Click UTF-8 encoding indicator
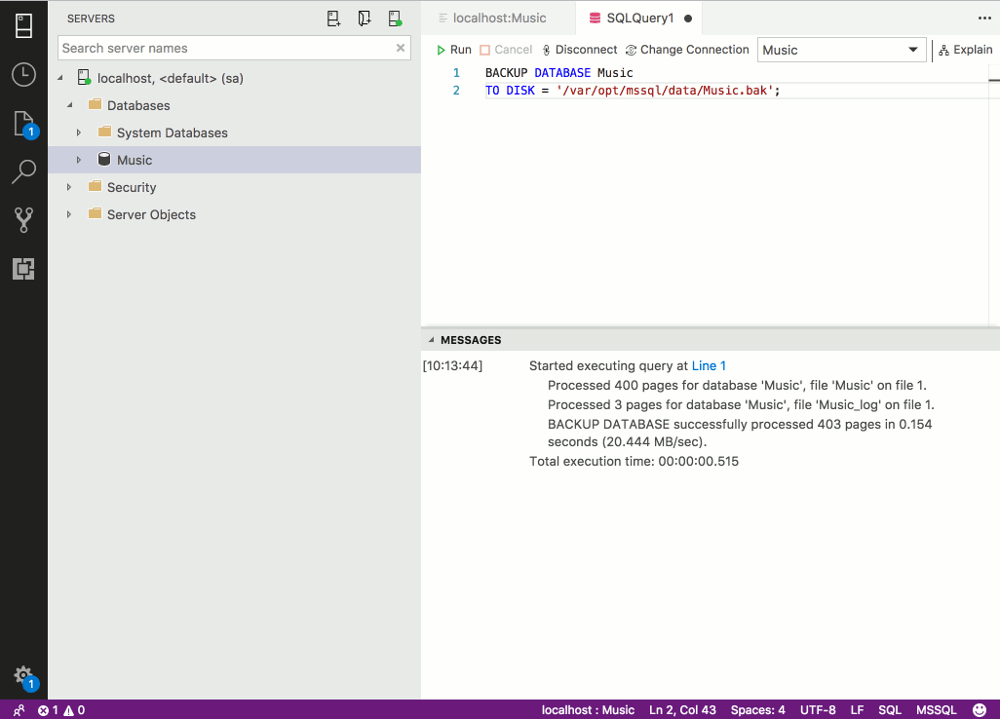The height and width of the screenshot is (719, 1000). click(x=818, y=710)
